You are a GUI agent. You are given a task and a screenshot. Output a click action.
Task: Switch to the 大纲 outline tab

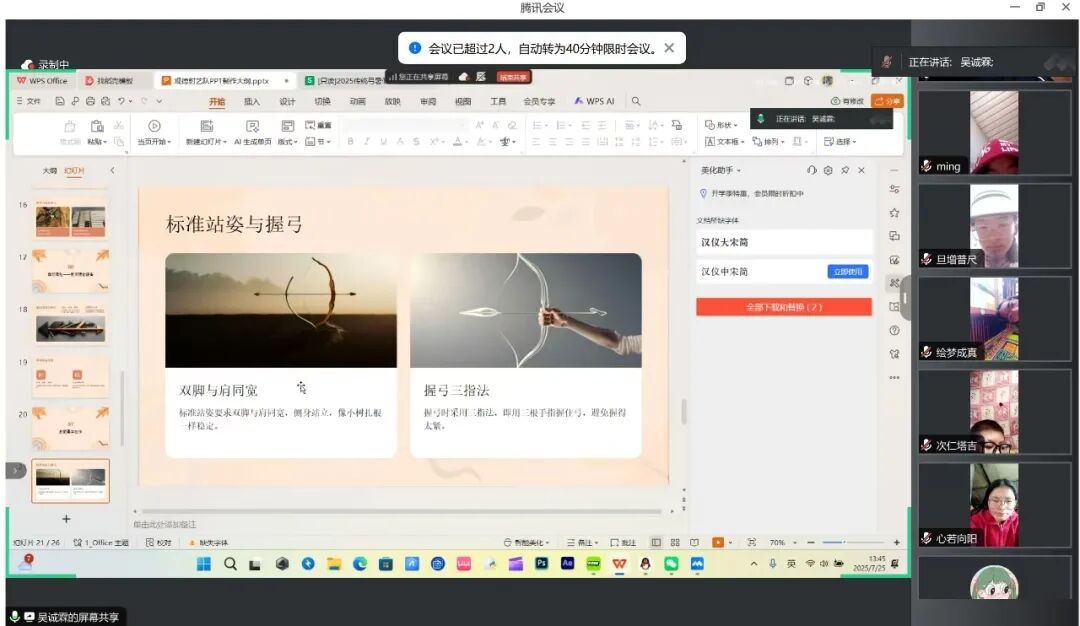50,170
